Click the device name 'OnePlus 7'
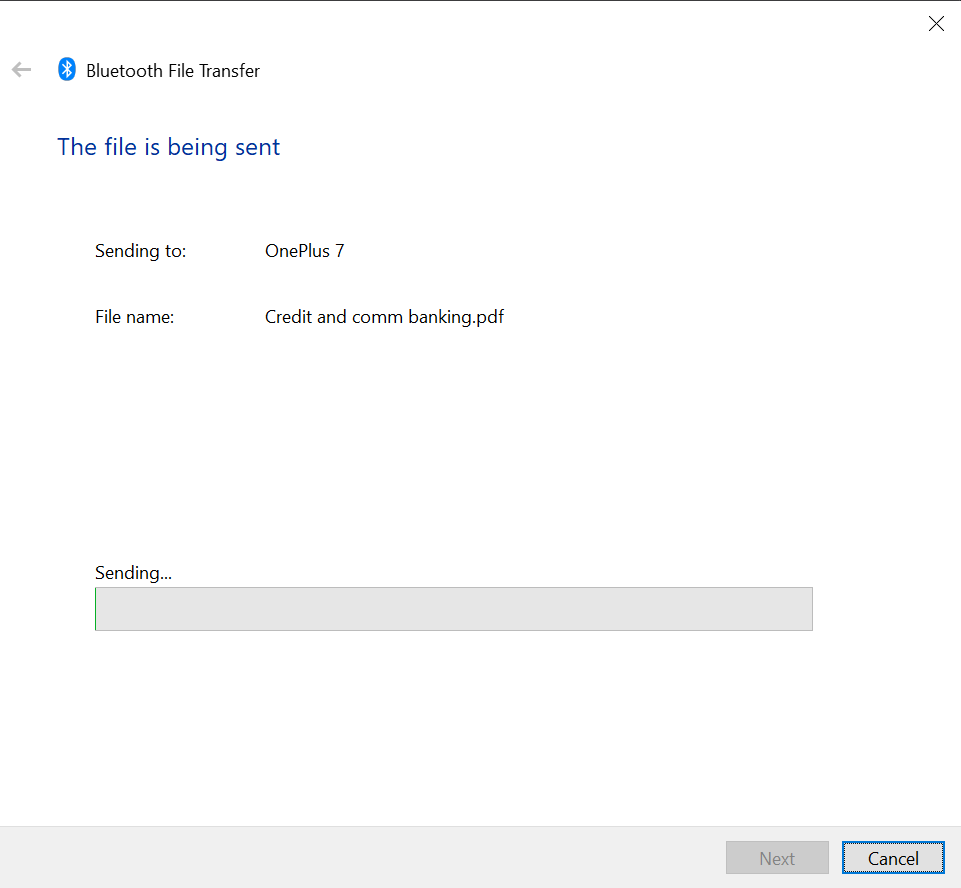The width and height of the screenshot is (961, 888). pos(305,251)
